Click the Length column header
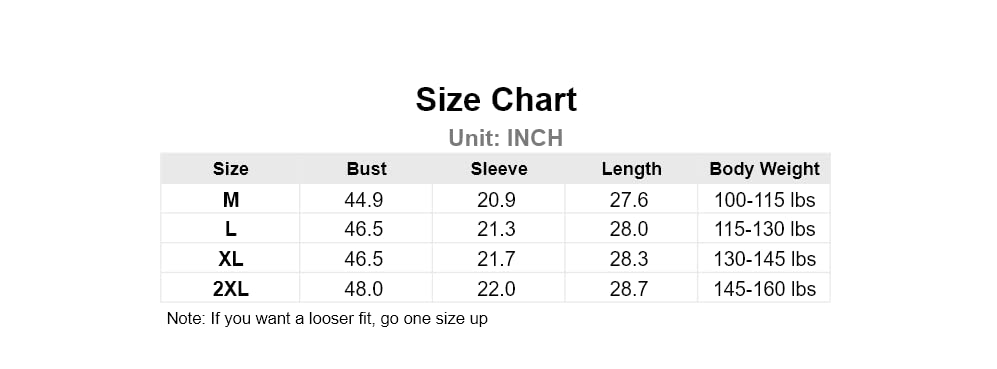Screen dimensions: 997x369 [631, 169]
